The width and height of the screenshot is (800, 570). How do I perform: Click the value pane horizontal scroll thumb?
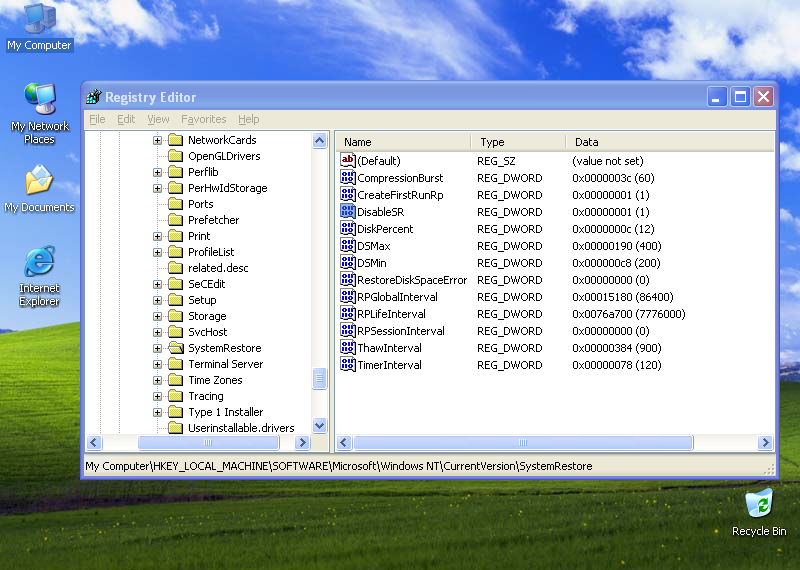click(523, 442)
